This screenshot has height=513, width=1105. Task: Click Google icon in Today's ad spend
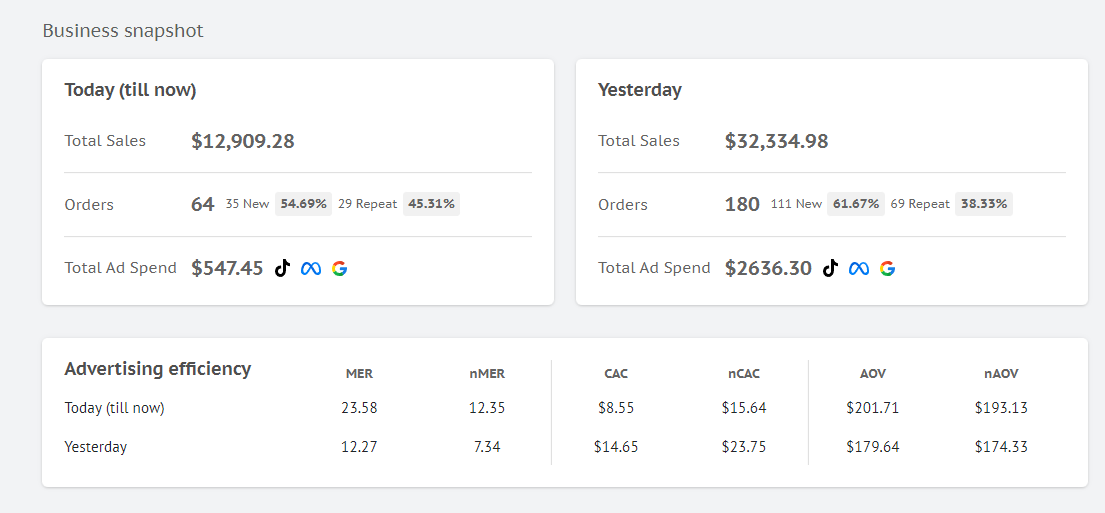(x=340, y=268)
